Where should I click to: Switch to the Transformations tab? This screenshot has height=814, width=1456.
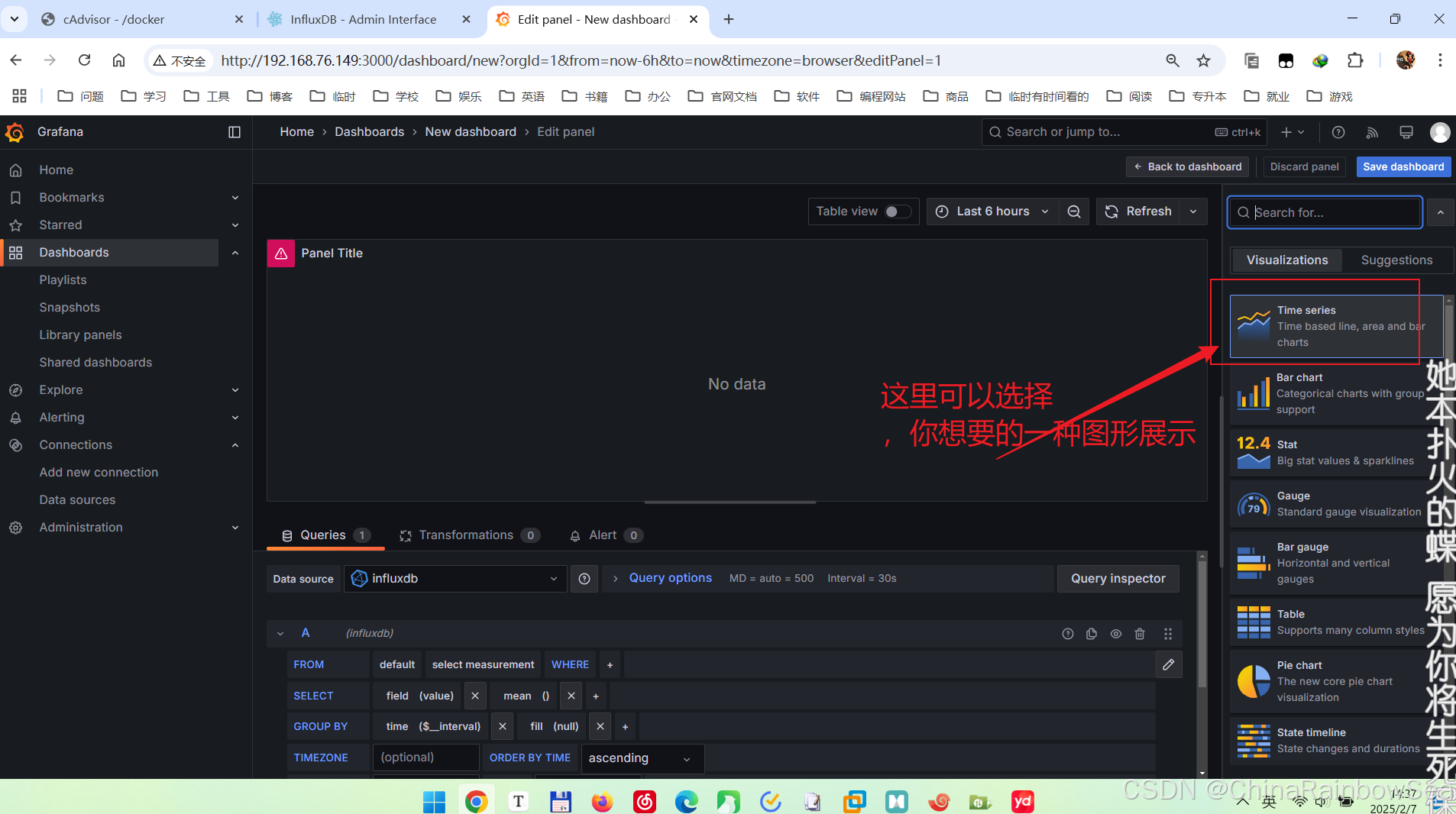click(x=465, y=535)
